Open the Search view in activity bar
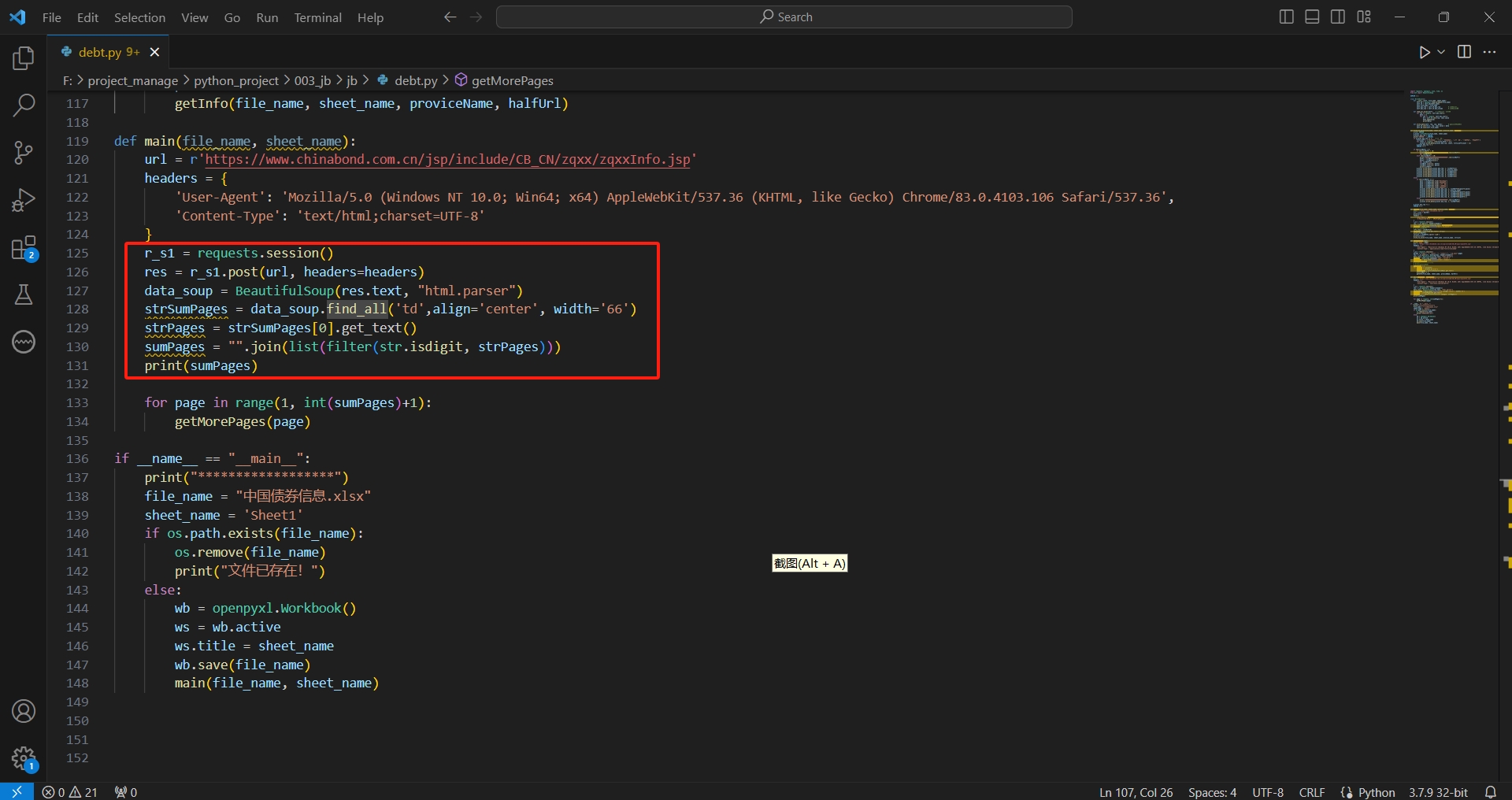 pos(24,105)
